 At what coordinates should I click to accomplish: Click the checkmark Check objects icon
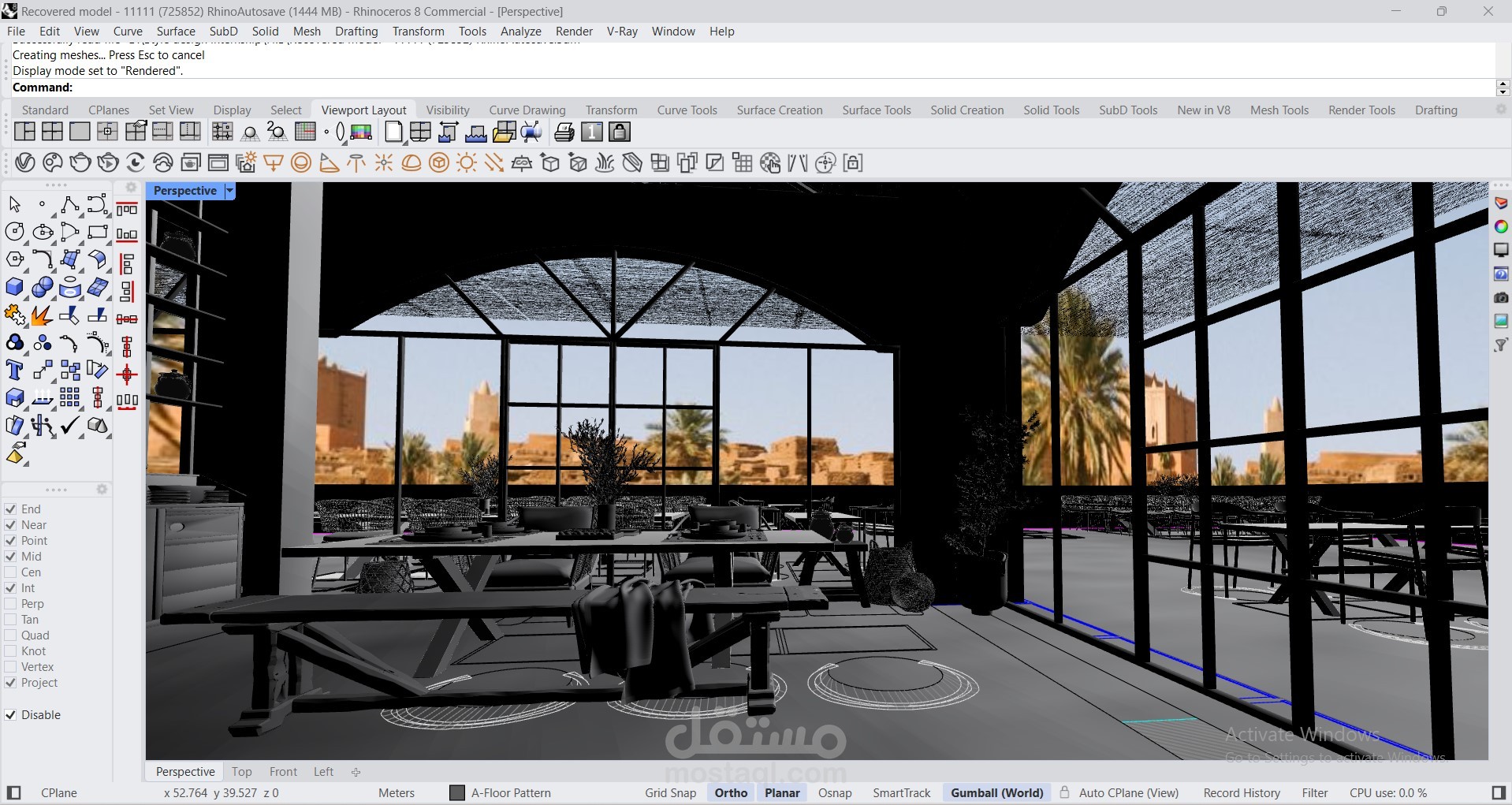tap(69, 426)
